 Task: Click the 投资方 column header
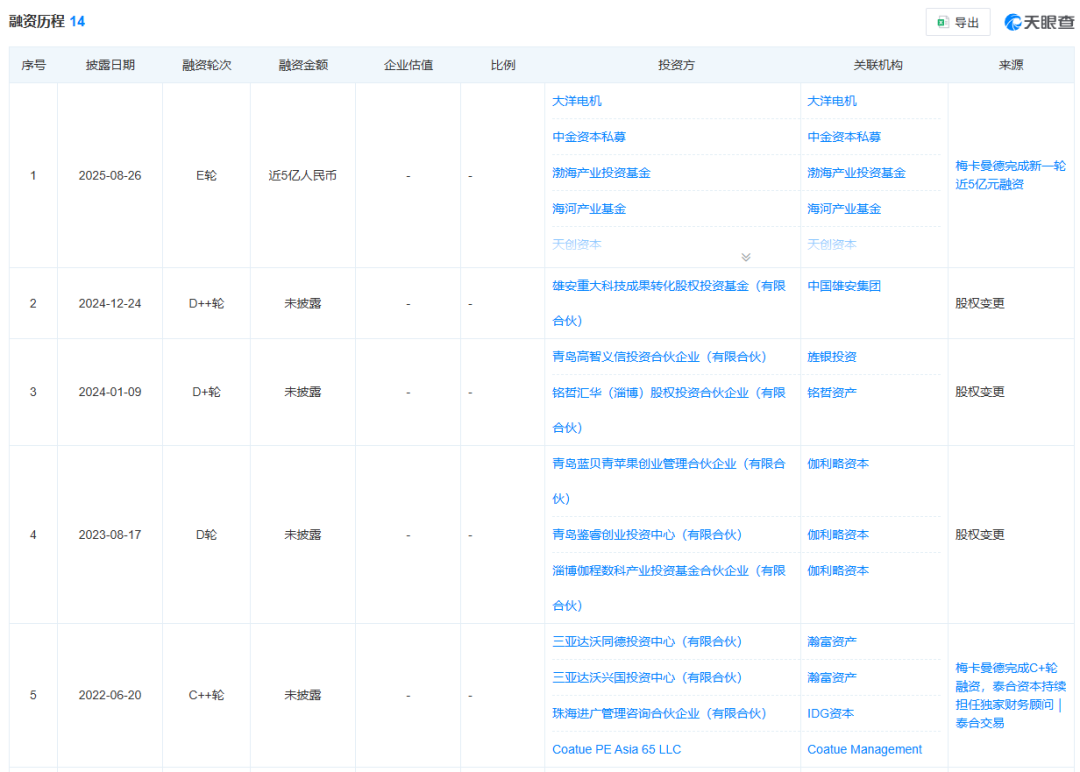click(x=676, y=65)
